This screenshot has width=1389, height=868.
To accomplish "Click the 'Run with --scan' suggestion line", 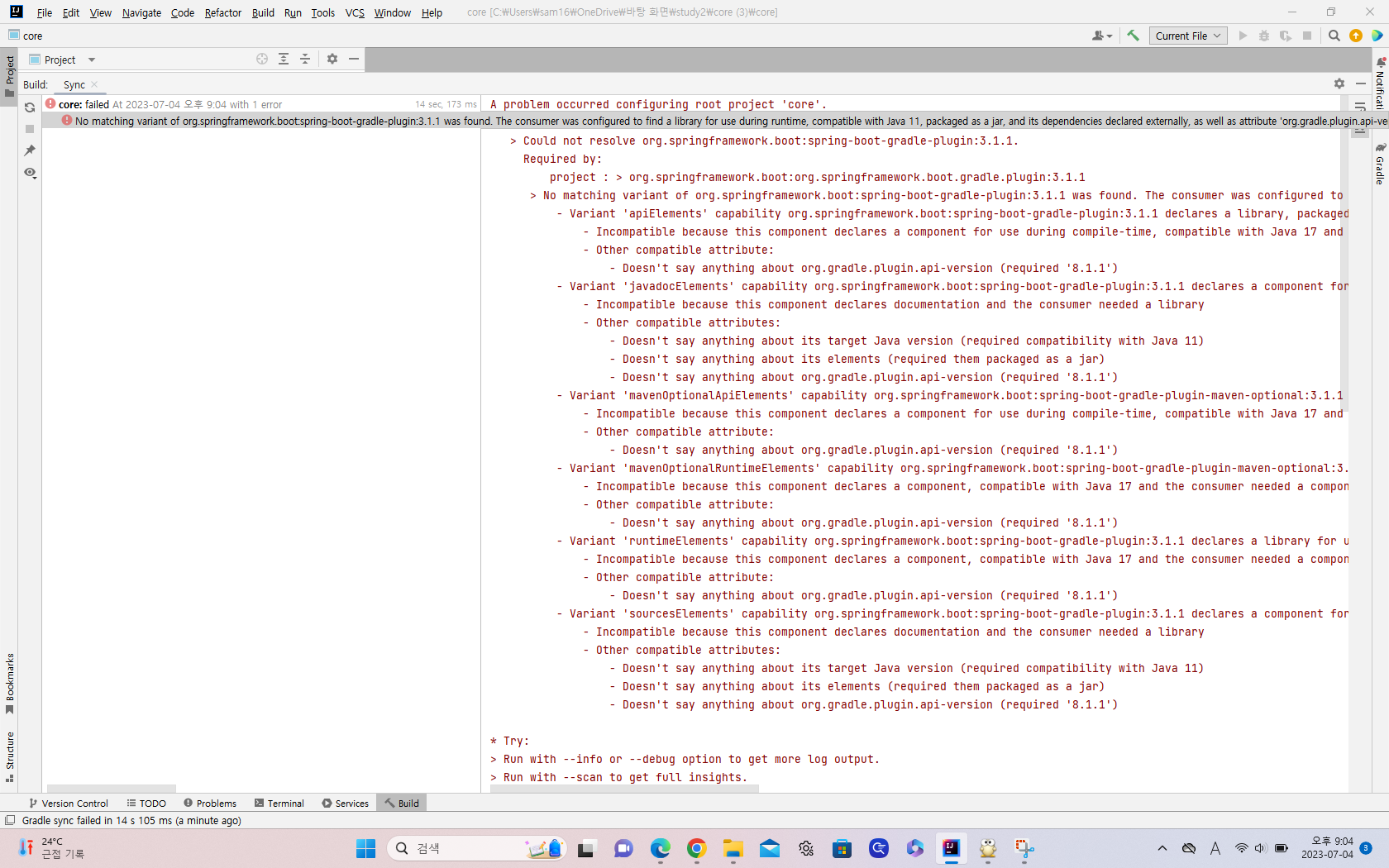I will click(x=618, y=777).
